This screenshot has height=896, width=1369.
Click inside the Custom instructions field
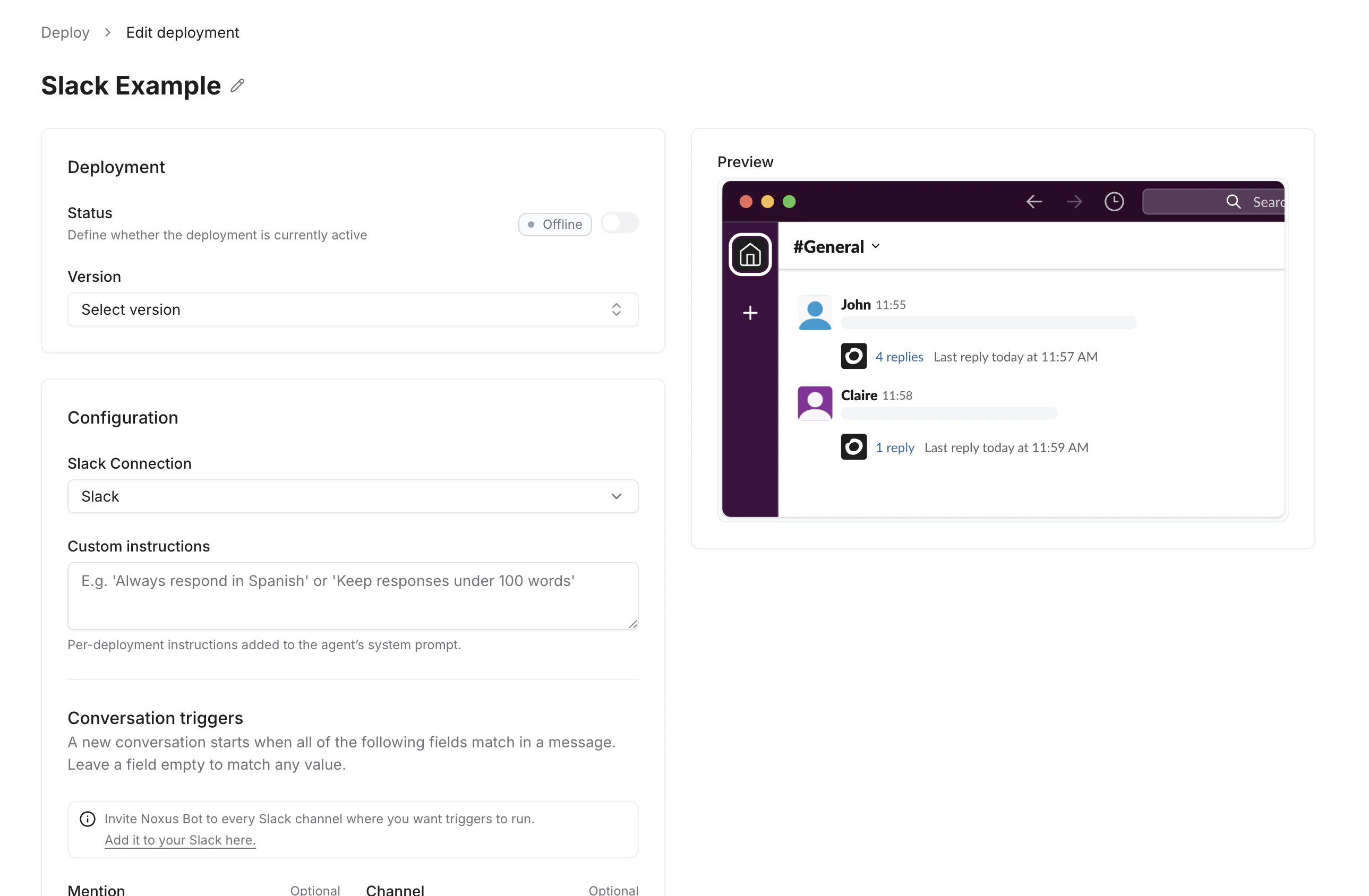click(x=353, y=596)
